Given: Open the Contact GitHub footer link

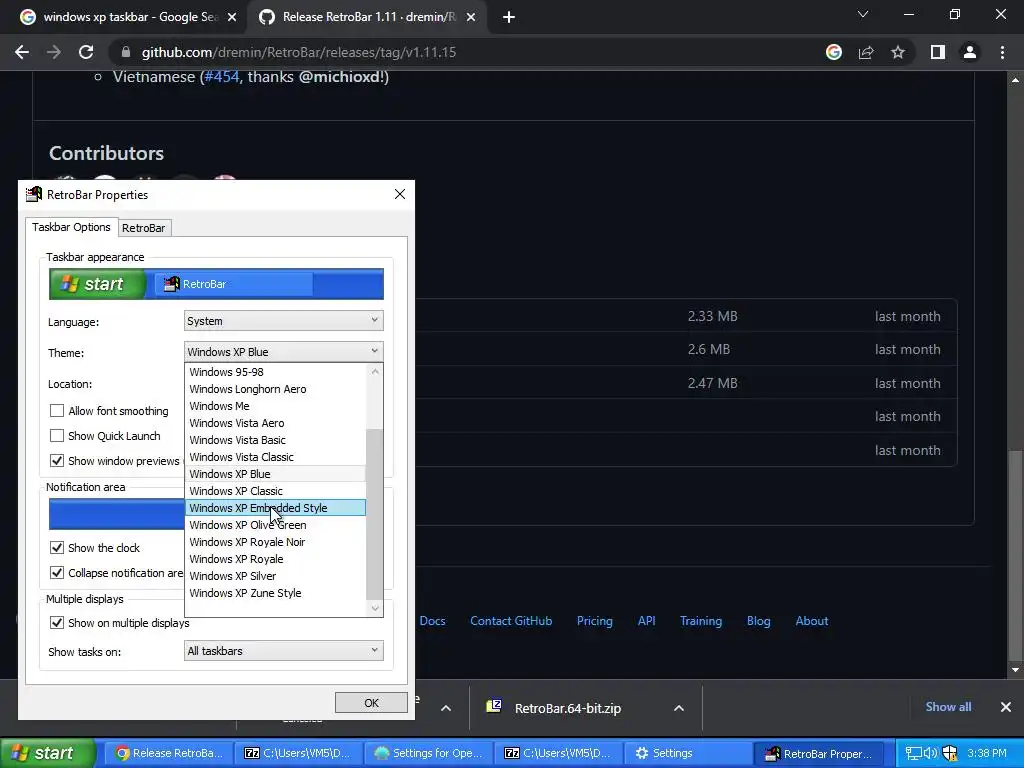Looking at the screenshot, I should pos(511,621).
